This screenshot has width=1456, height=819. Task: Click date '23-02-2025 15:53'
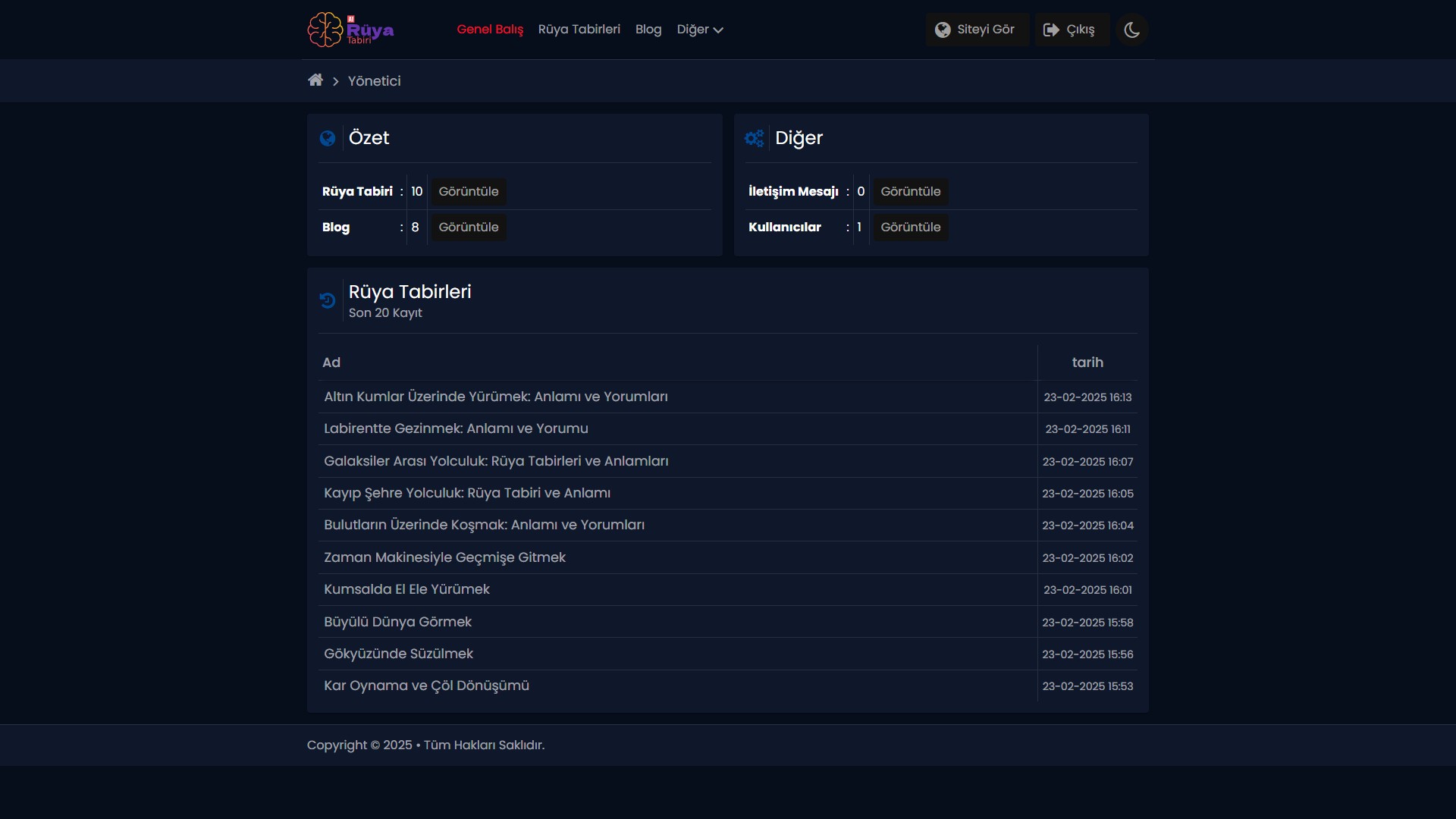click(x=1087, y=686)
